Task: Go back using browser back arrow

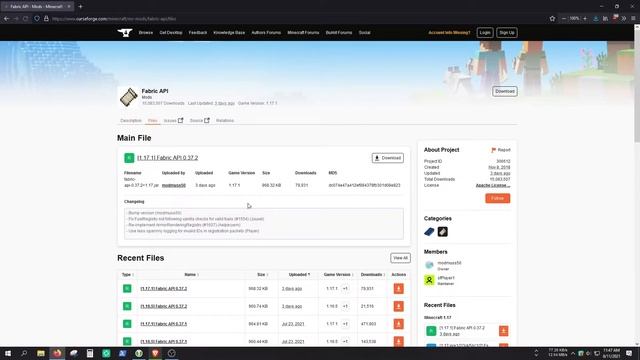Action: (7, 19)
